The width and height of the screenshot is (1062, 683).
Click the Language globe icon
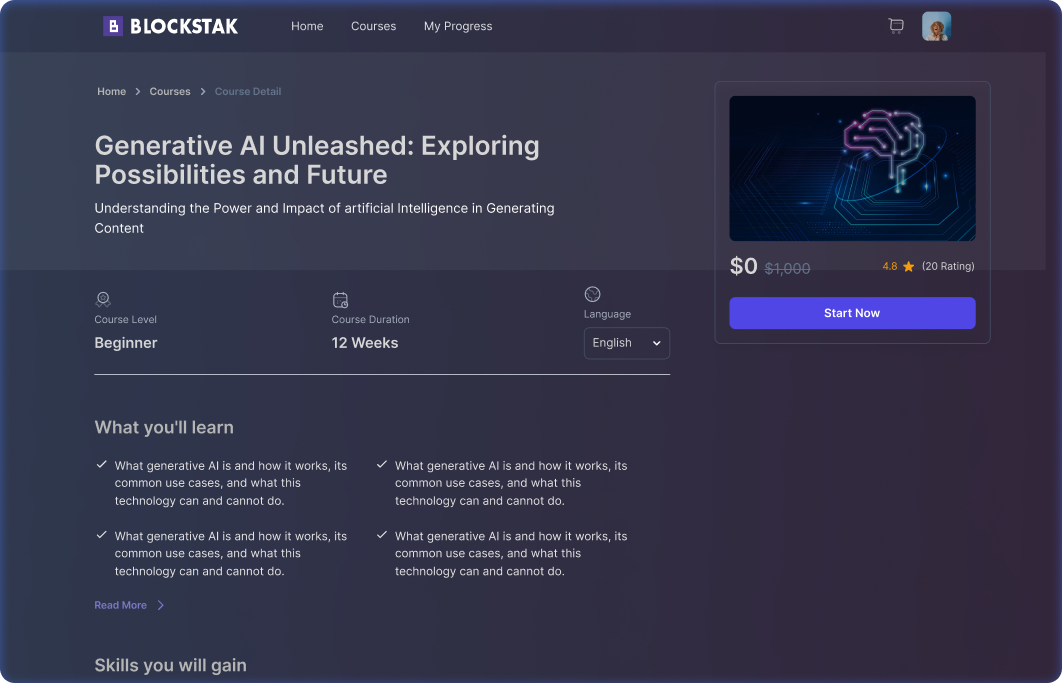(592, 294)
